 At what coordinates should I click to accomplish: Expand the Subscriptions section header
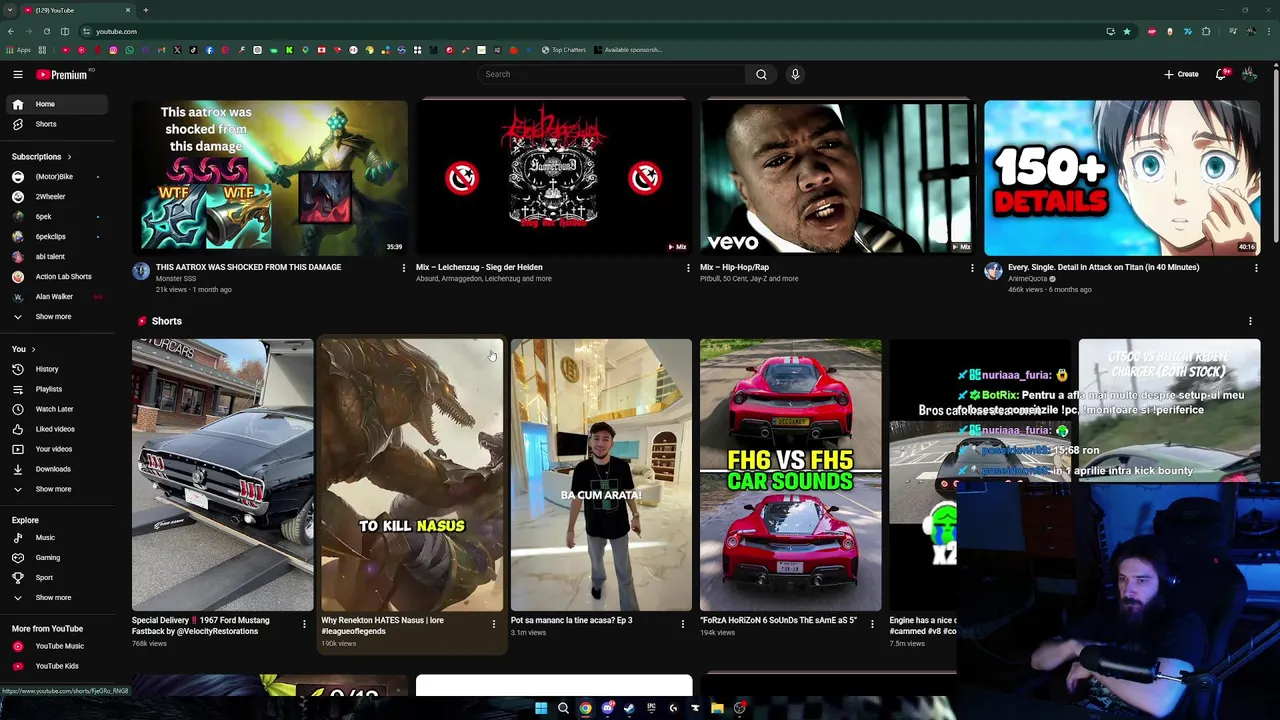[x=42, y=157]
